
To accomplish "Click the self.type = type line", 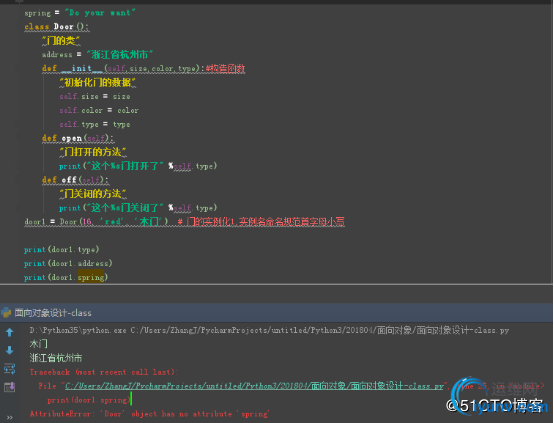I will pos(95,124).
